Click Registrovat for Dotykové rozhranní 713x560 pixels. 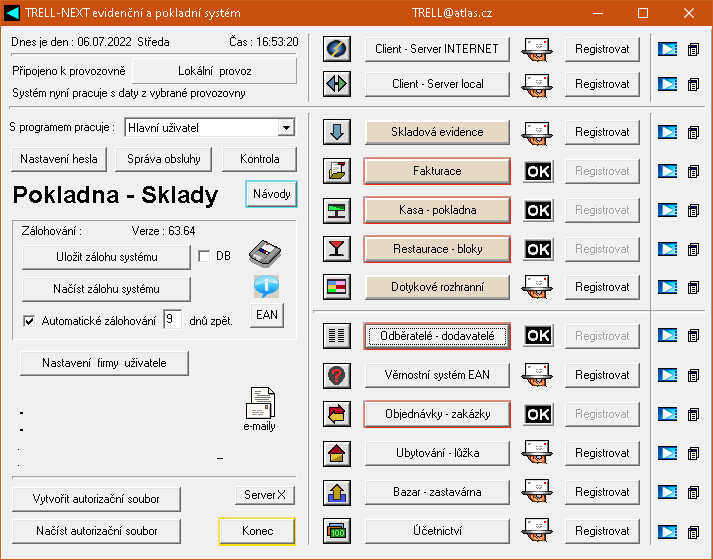coord(602,287)
